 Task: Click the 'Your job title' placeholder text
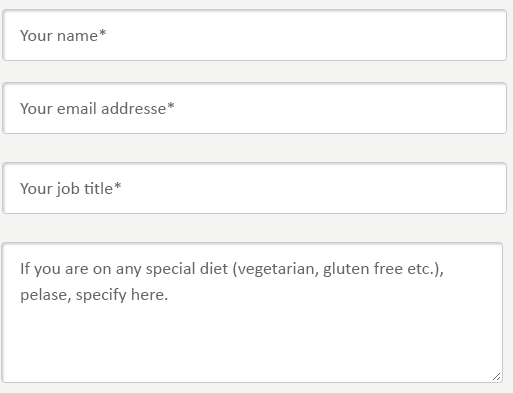67,189
